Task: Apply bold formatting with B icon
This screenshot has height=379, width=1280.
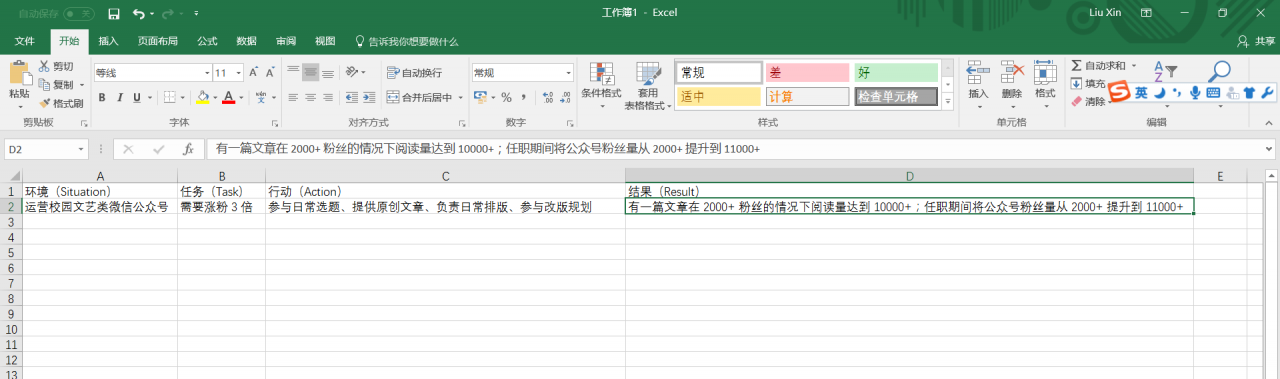Action: tap(102, 97)
